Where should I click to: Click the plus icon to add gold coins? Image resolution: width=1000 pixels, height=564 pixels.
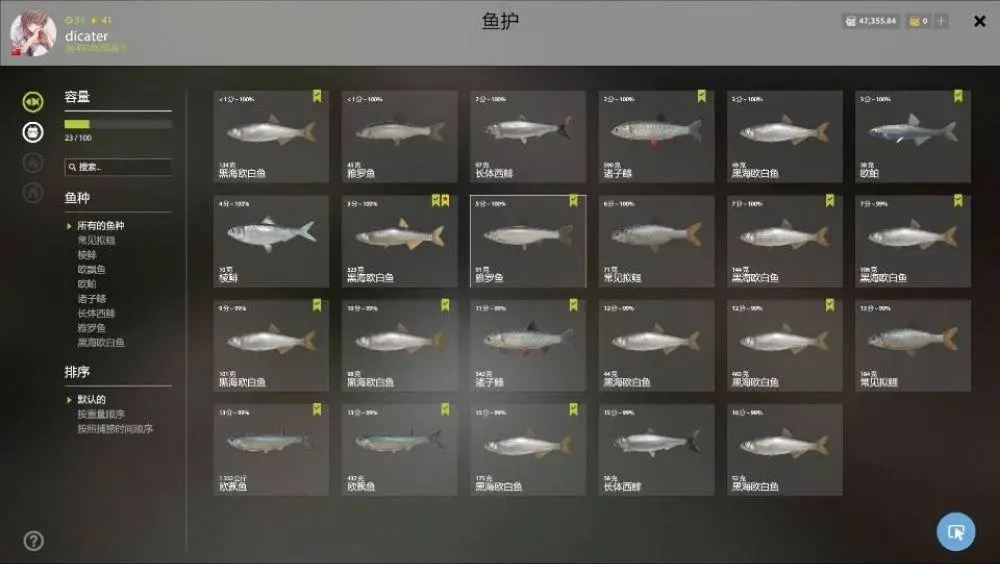pos(941,21)
